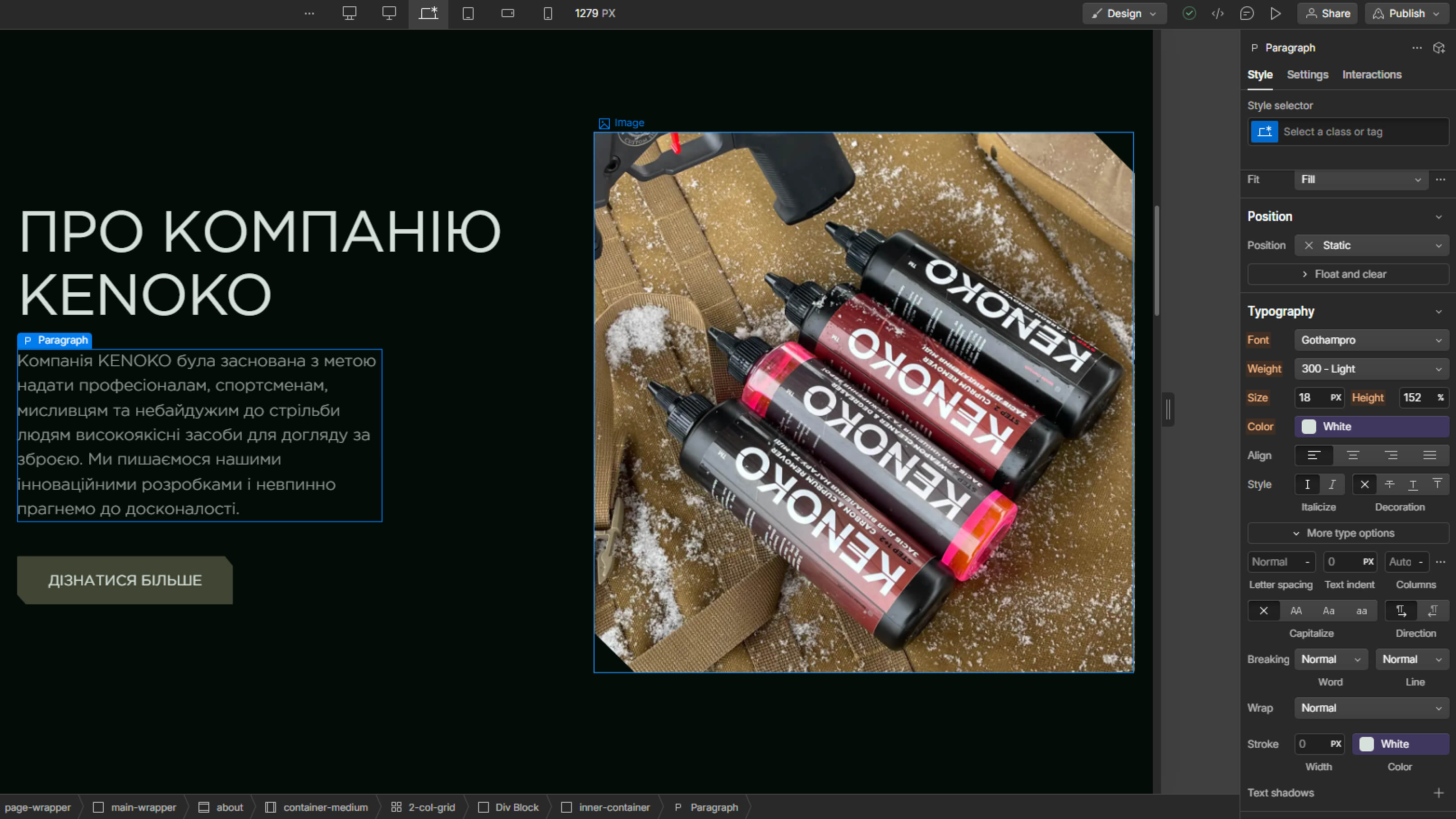1456x819 pixels.
Task: Open the Line breaking Normal dropdown
Action: click(1413, 660)
